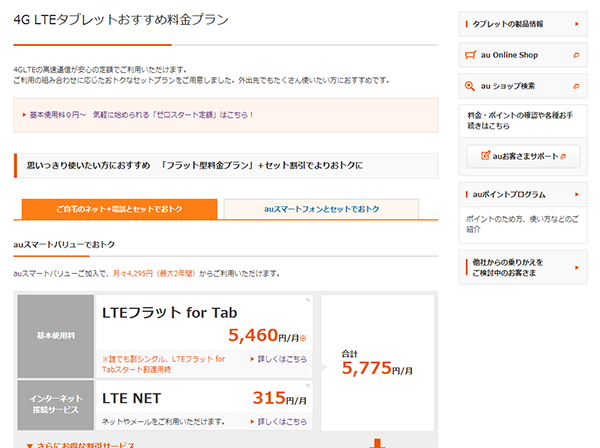Click the フラット型料金プラン section heading

[x=194, y=166]
